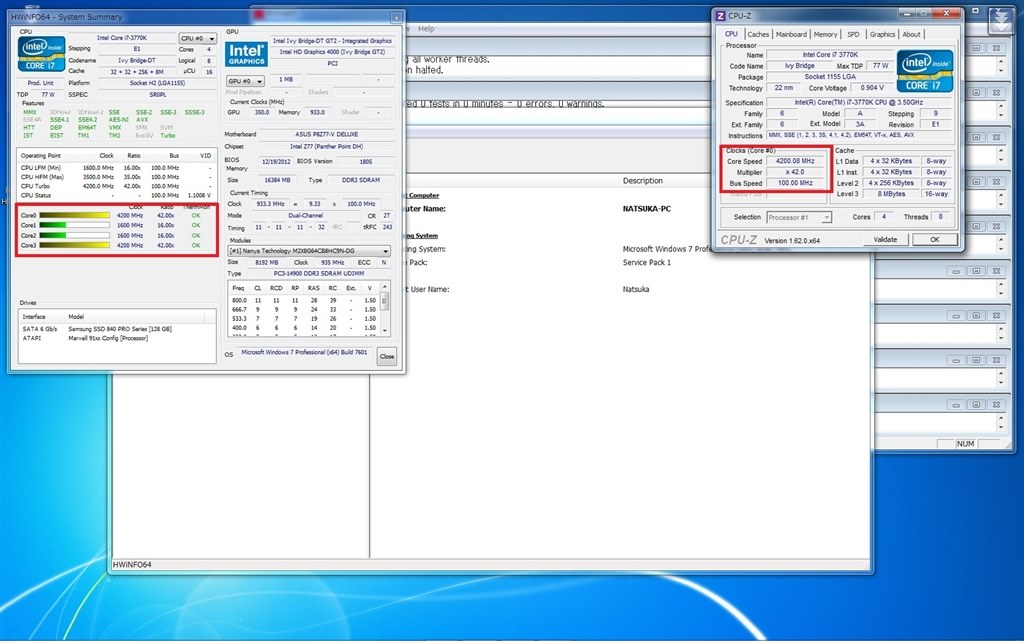Image resolution: width=1024 pixels, height=641 pixels.
Task: Click the Intel Core i7 badge in CPU-Z
Action: pos(925,71)
